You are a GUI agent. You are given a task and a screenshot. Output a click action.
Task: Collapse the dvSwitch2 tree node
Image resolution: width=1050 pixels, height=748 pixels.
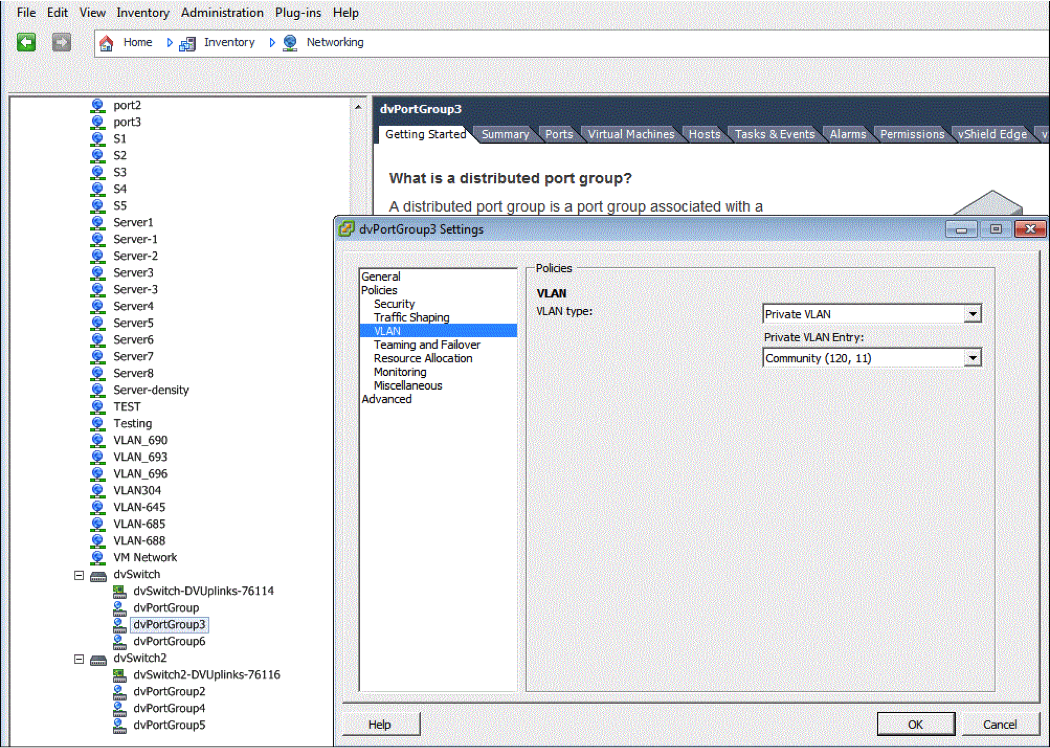click(79, 659)
